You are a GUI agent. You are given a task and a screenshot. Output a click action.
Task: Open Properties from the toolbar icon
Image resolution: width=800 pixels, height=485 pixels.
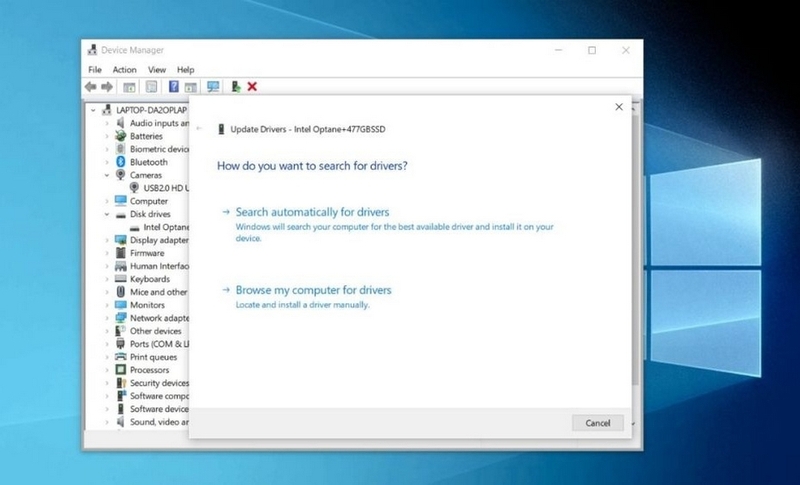pyautogui.click(x=151, y=87)
